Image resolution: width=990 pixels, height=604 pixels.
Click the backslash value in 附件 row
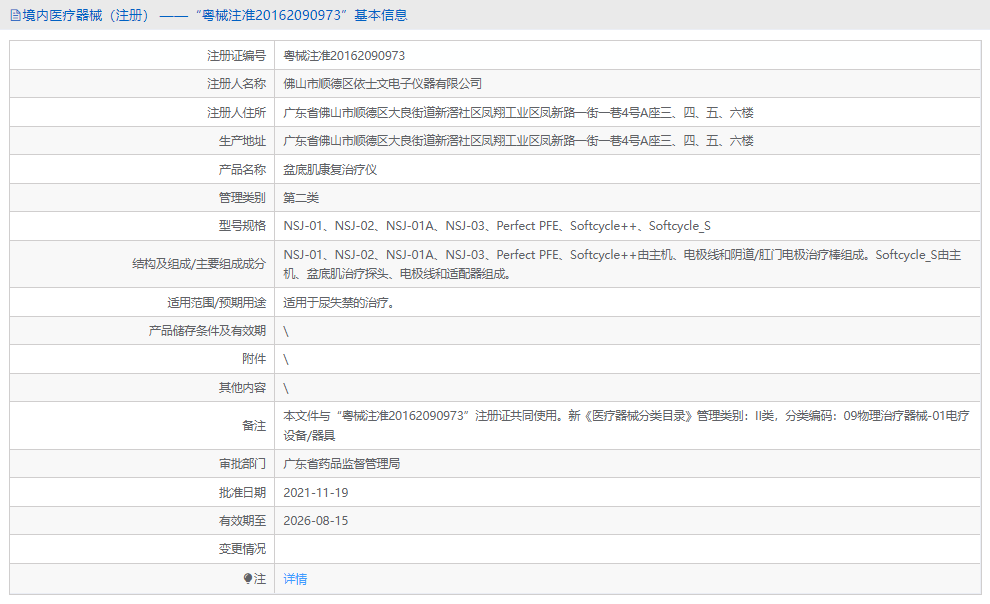coord(286,359)
